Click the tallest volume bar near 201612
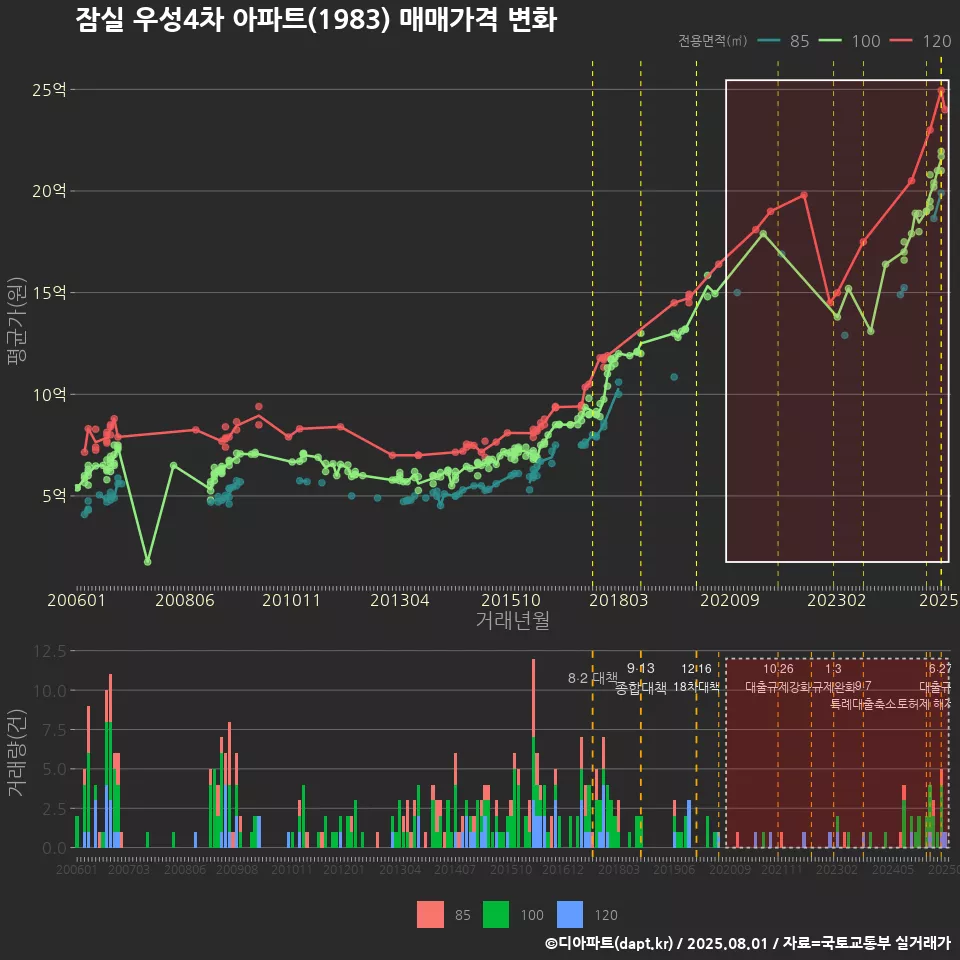960x960 pixels. click(533, 753)
